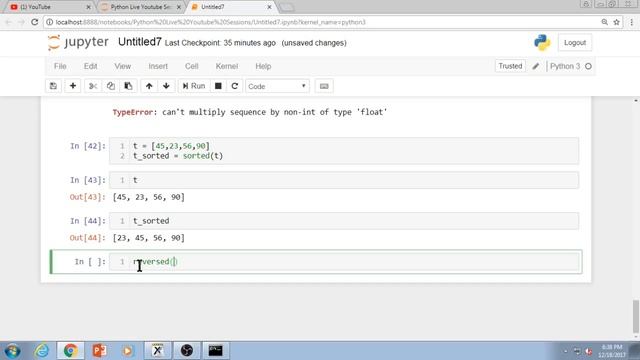Open command palette keyboard icon

coord(324,86)
